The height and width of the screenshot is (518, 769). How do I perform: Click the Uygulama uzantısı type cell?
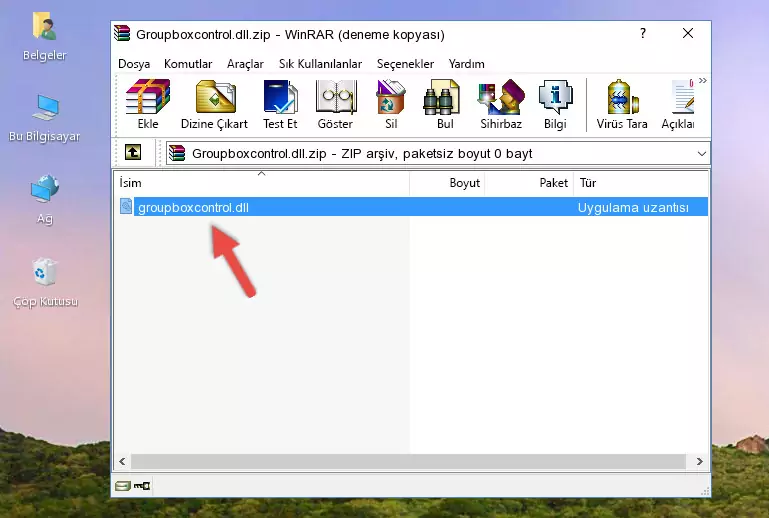coord(633,207)
